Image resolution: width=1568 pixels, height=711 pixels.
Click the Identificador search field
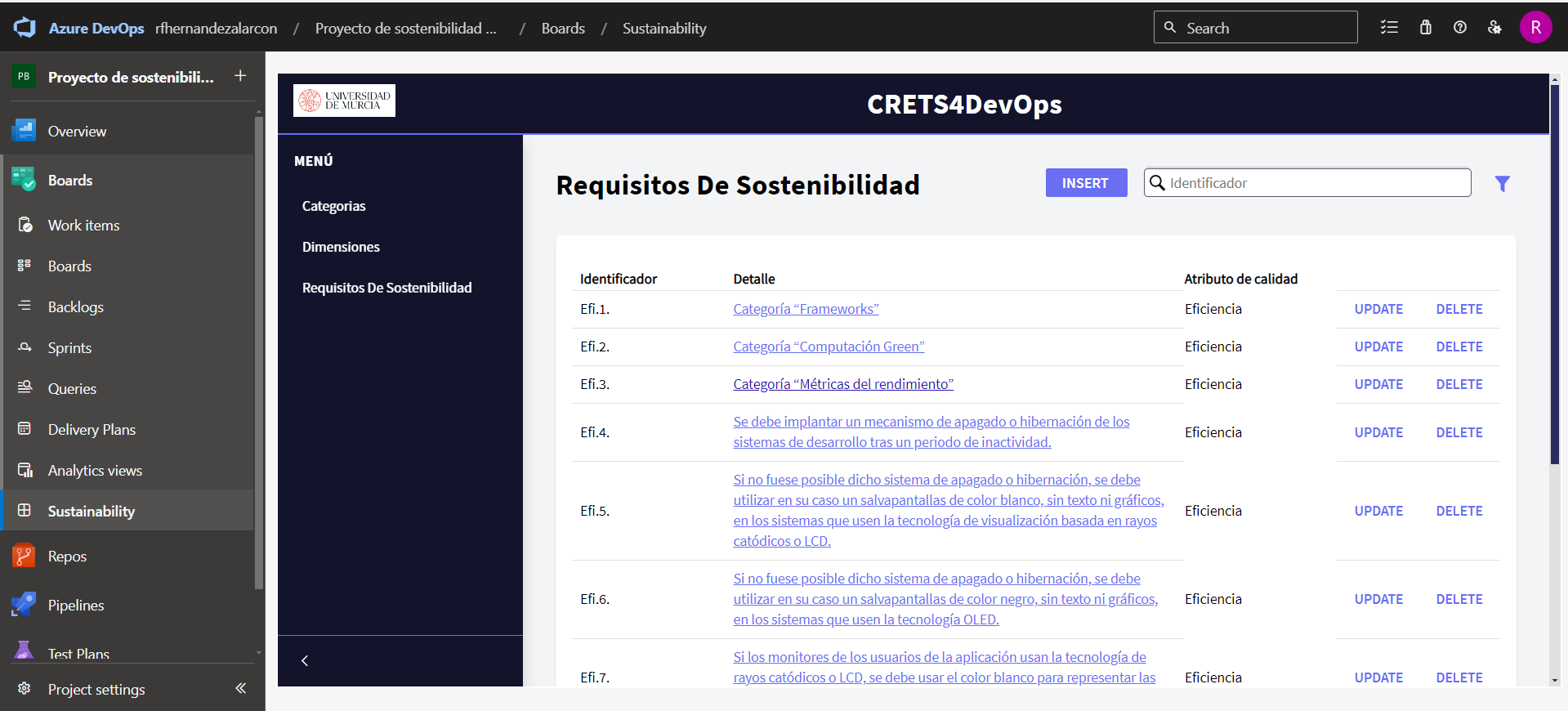[x=1307, y=183]
